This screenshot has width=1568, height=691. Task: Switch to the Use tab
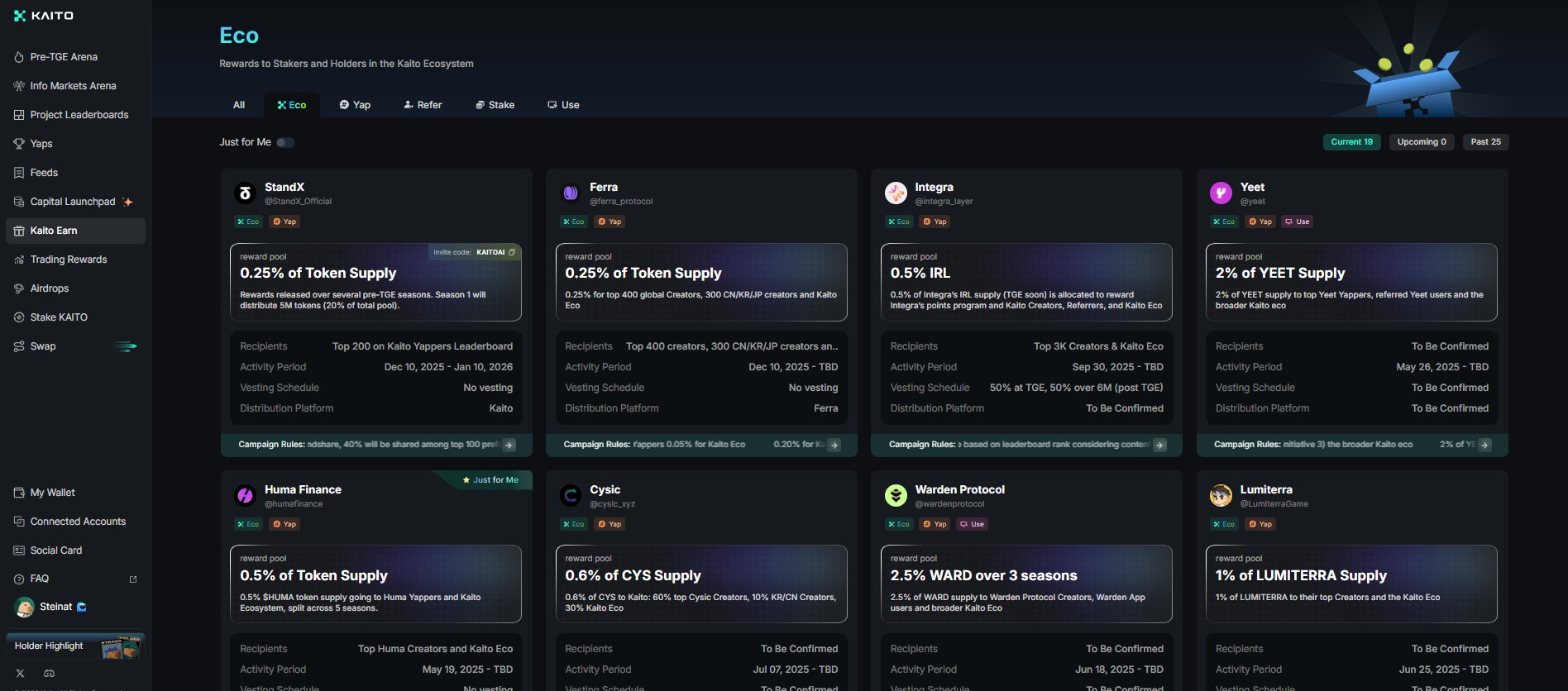tap(563, 105)
